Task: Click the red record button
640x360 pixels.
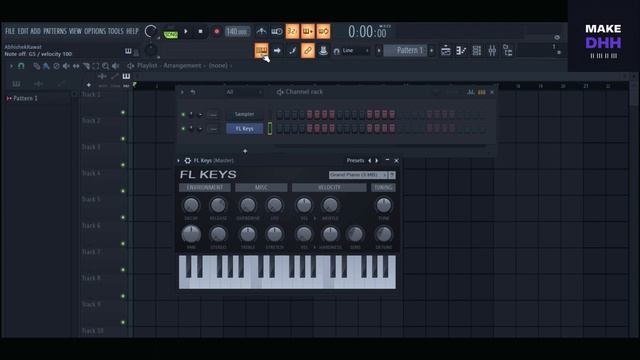Action: 216,31
